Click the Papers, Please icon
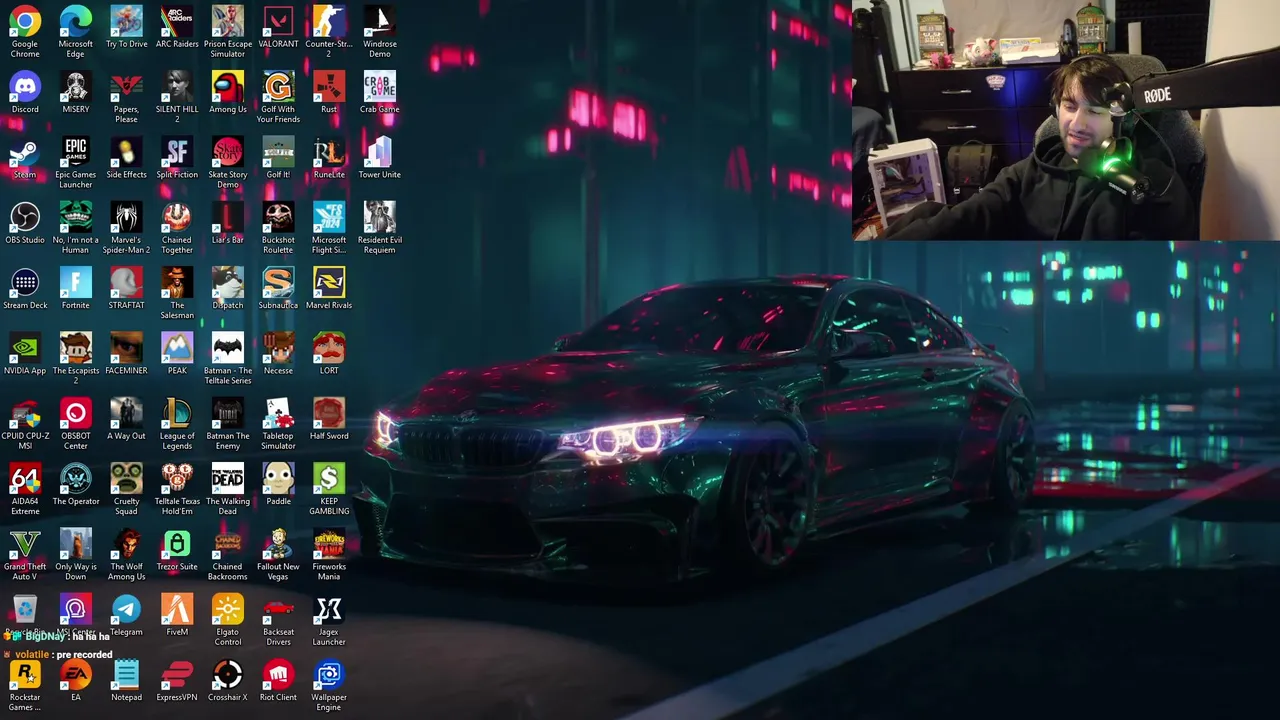 click(126, 87)
